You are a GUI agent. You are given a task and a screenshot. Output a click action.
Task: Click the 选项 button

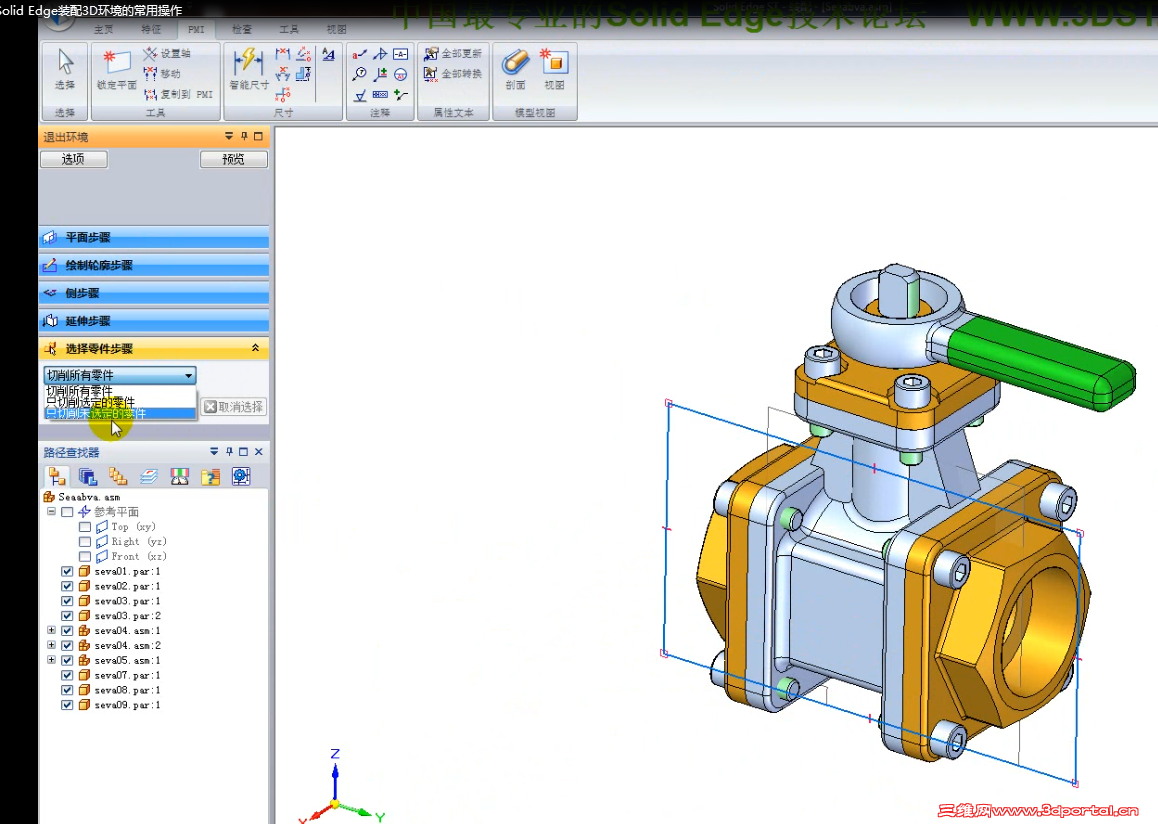point(73,159)
